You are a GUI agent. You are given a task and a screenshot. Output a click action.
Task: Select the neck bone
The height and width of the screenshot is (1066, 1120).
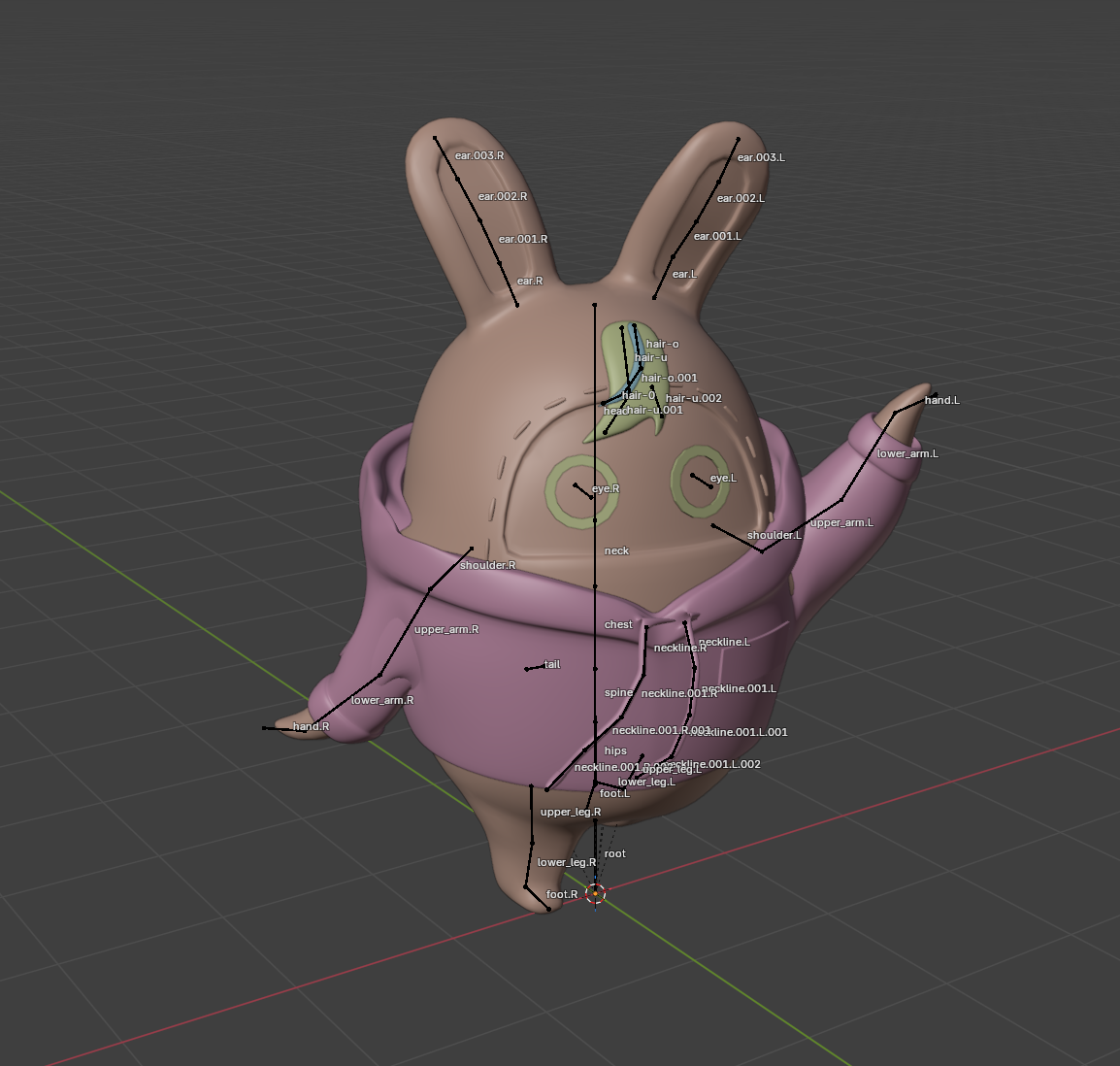pos(595,553)
